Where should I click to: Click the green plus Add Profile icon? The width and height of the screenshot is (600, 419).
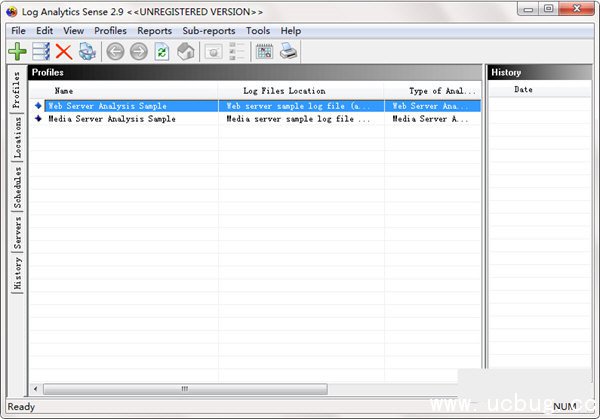17,51
